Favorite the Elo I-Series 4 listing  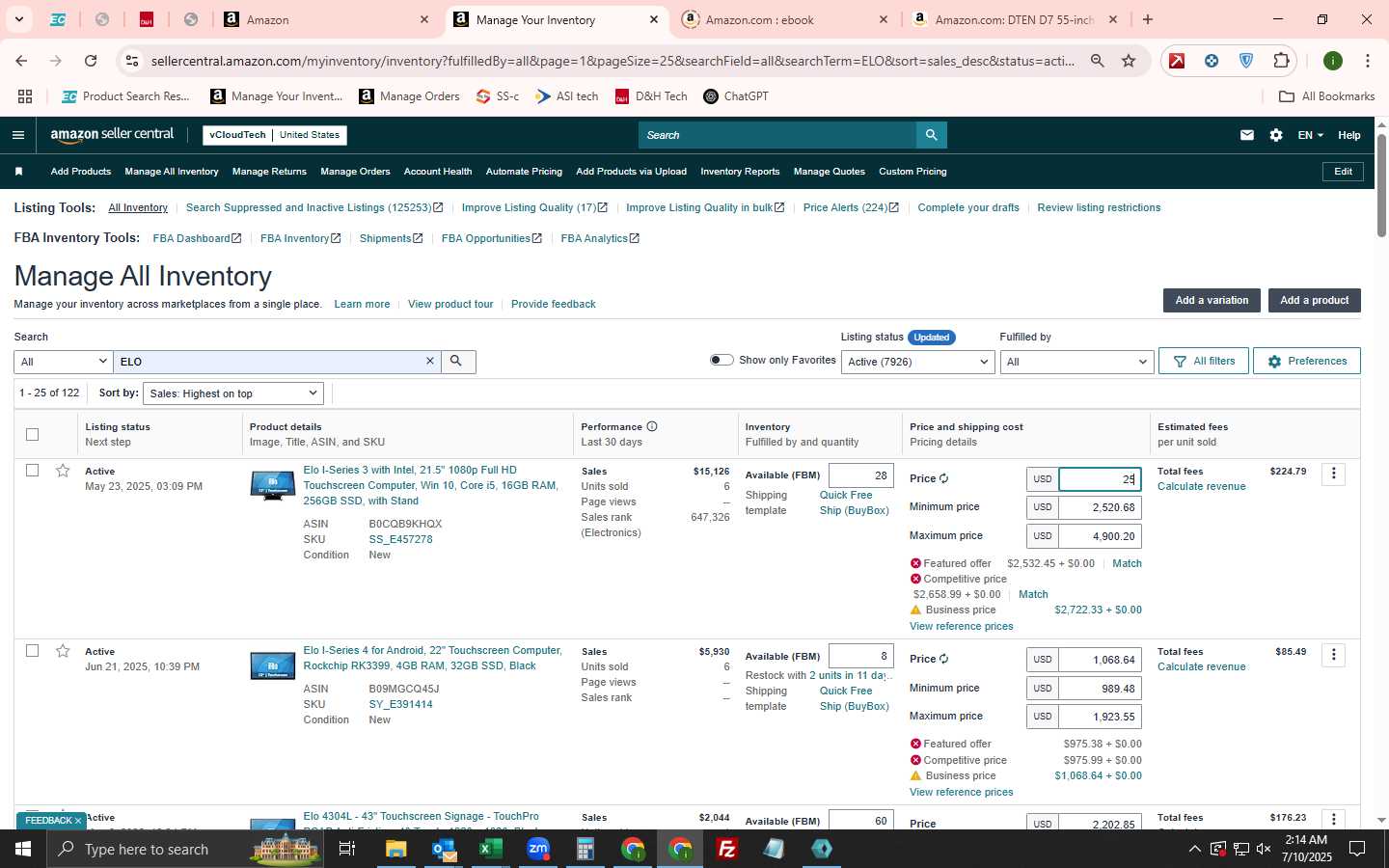[x=63, y=651]
